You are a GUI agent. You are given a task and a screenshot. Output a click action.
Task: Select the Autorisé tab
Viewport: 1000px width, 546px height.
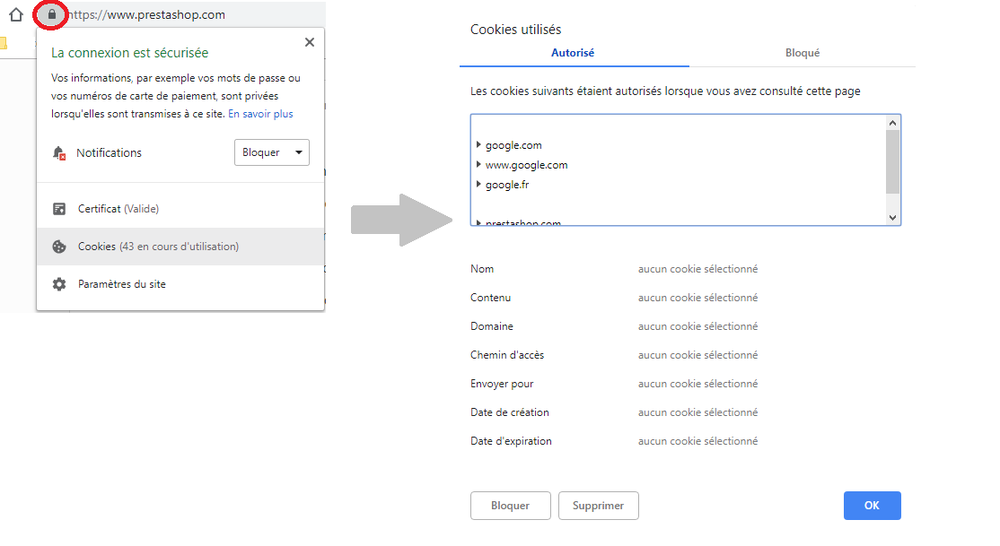coord(572,53)
